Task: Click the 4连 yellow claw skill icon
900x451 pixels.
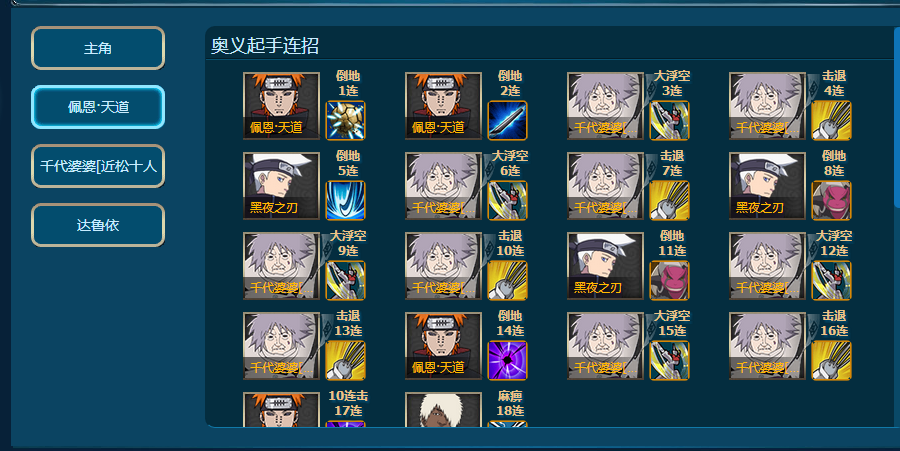Action: 832,120
